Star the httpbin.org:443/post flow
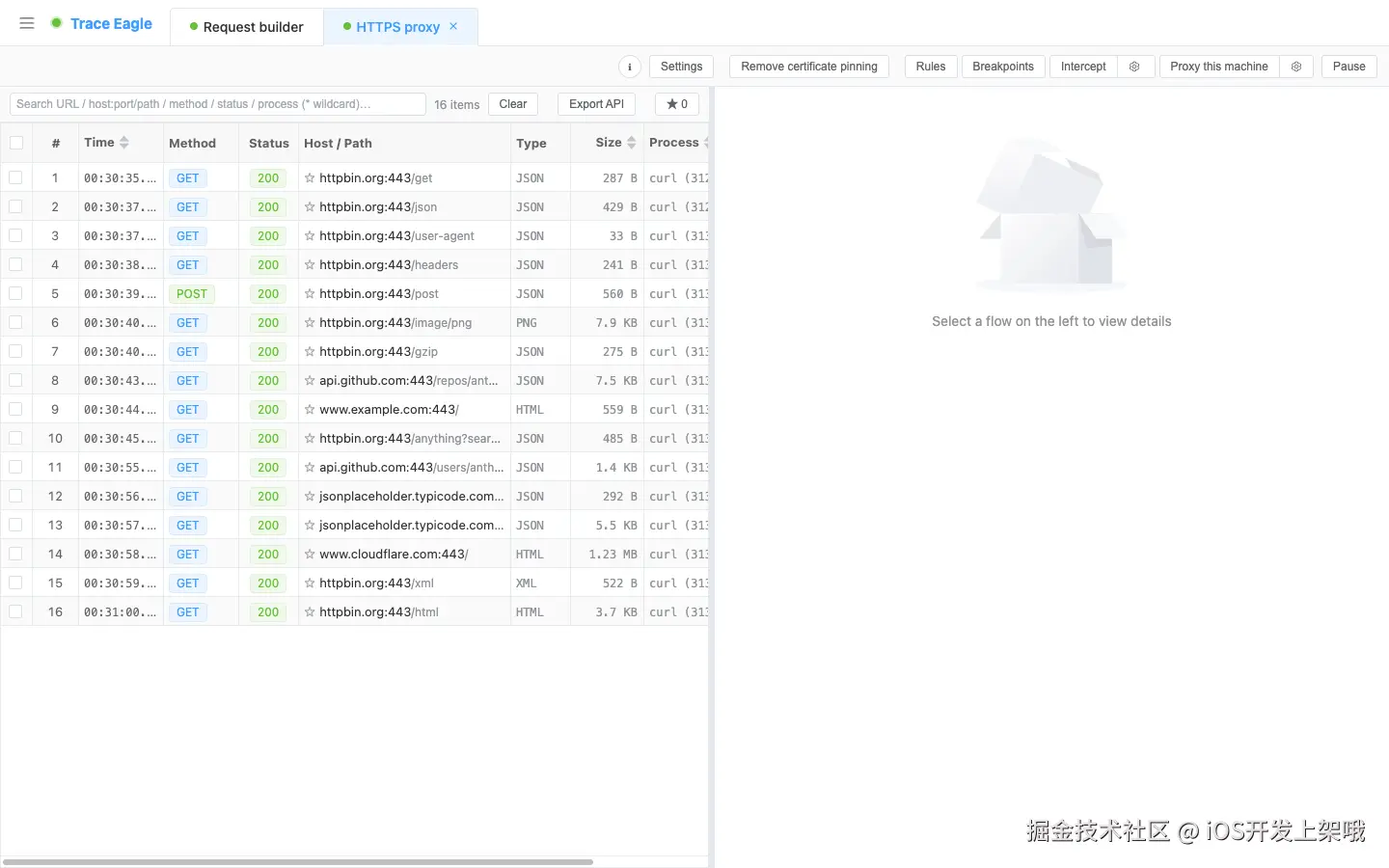Screen dimensions: 1389x868 [x=310, y=293]
